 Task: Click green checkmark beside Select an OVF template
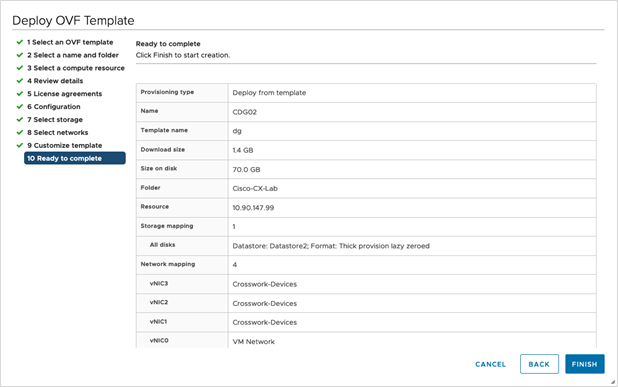click(x=20, y=42)
